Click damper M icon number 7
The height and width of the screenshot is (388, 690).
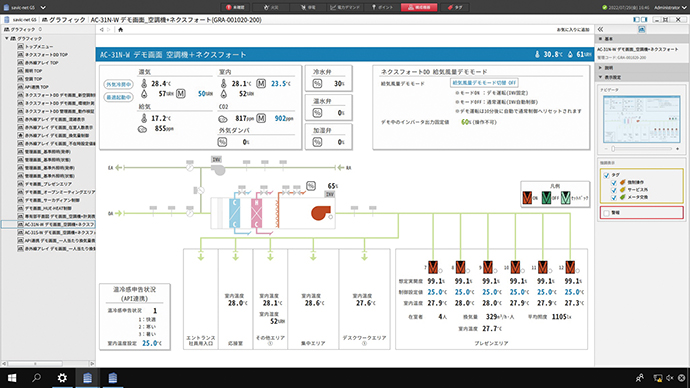(x=433, y=267)
